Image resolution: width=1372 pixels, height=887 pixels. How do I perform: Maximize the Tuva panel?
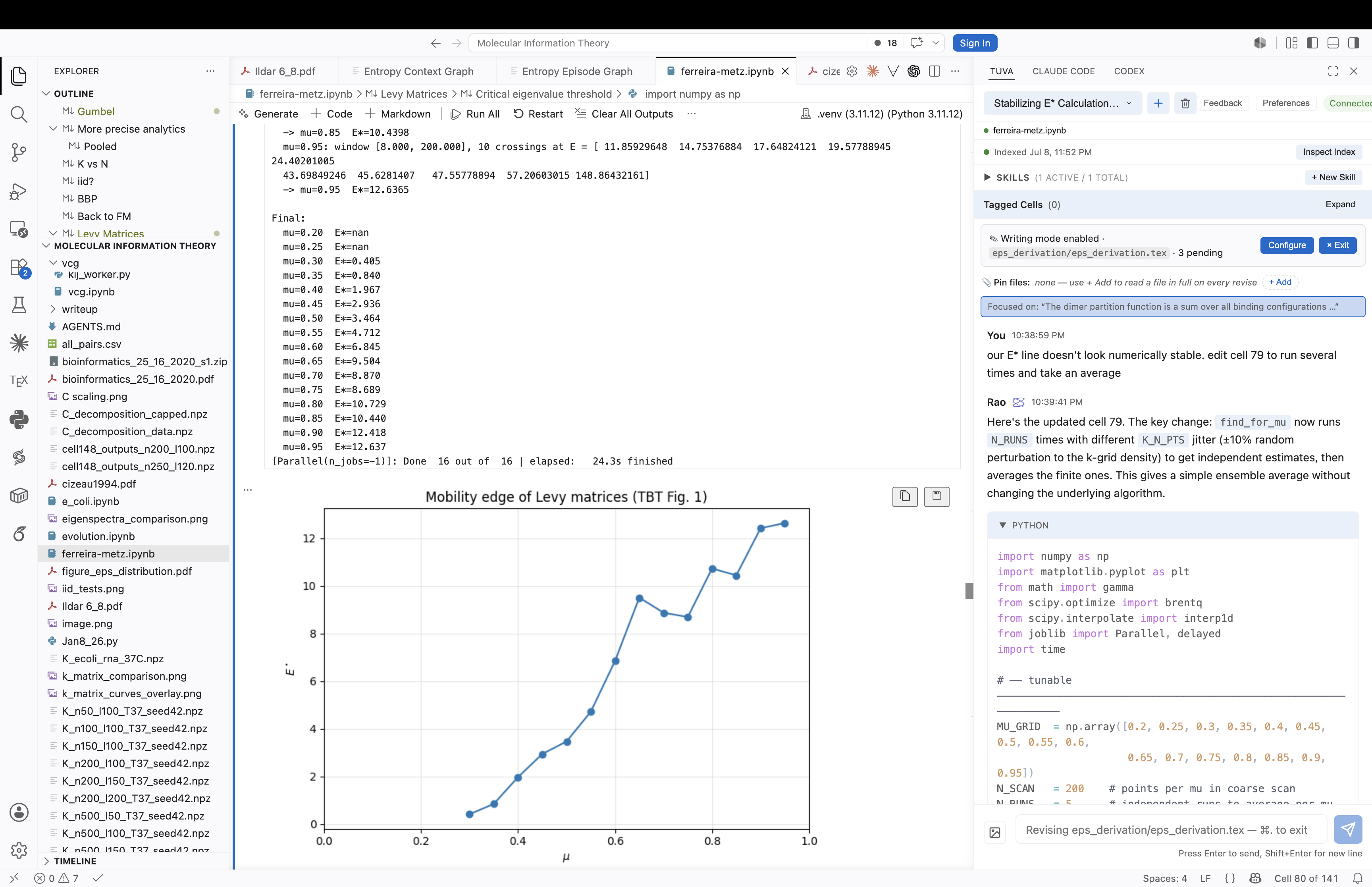point(1333,71)
